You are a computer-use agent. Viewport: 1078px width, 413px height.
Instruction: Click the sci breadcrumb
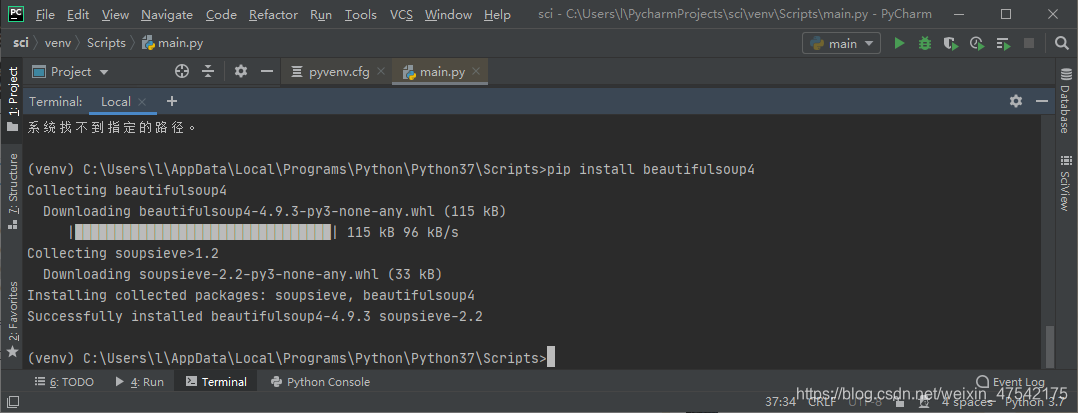pos(21,43)
